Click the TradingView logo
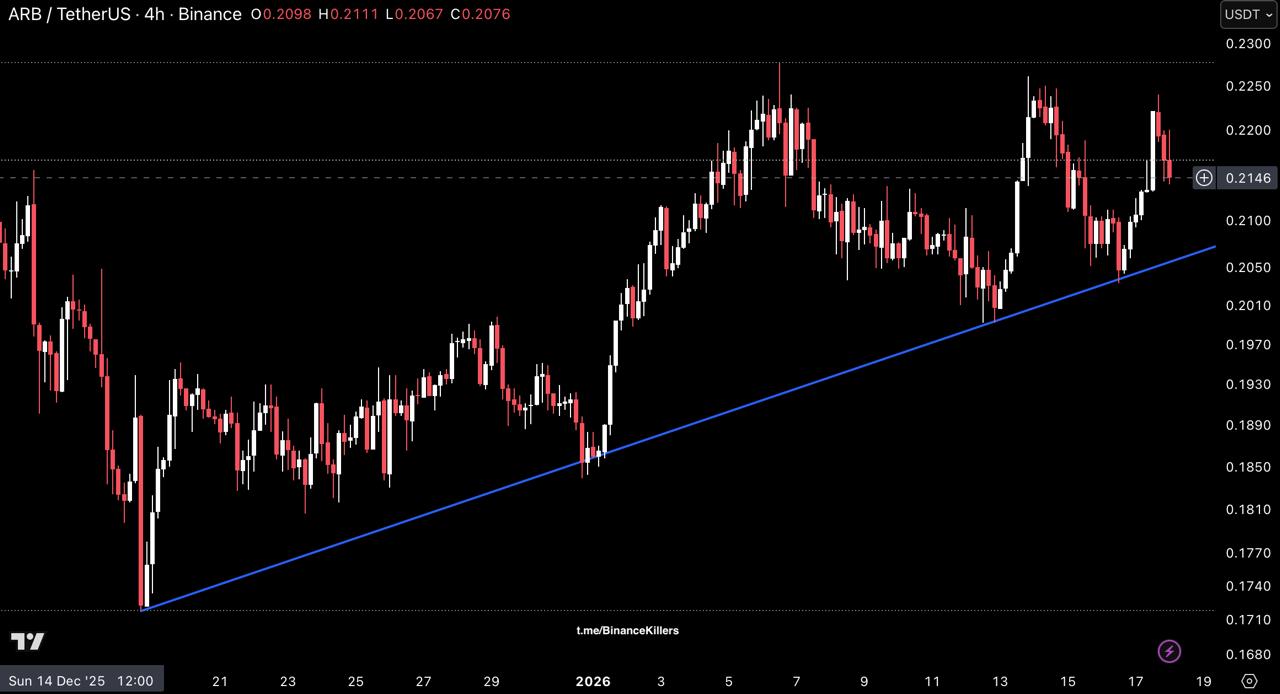This screenshot has height=694, width=1280. [x=27, y=641]
